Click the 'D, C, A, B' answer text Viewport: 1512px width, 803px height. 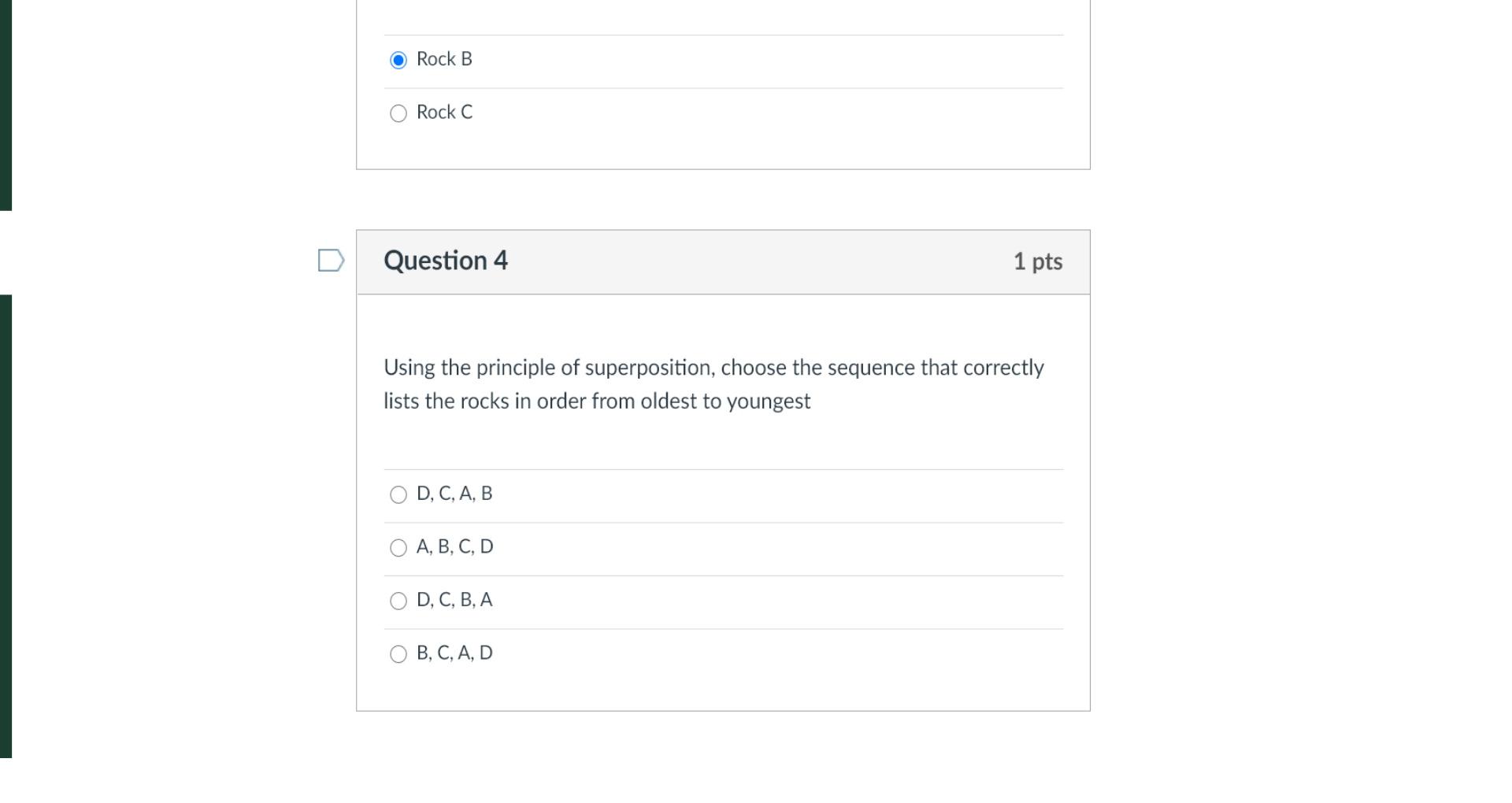click(454, 494)
